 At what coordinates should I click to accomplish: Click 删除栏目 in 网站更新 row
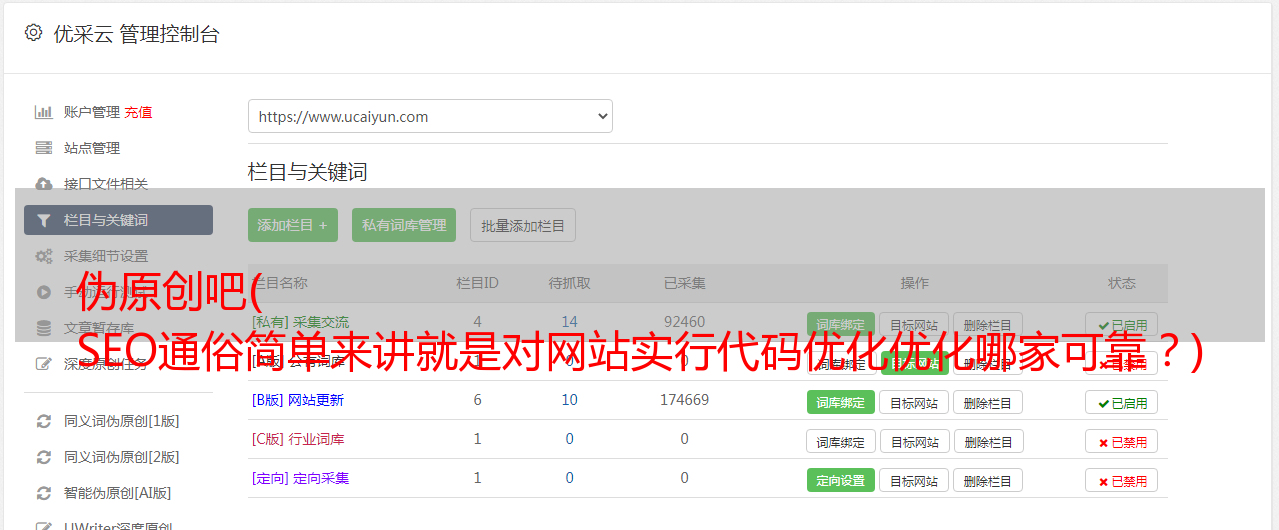click(988, 402)
